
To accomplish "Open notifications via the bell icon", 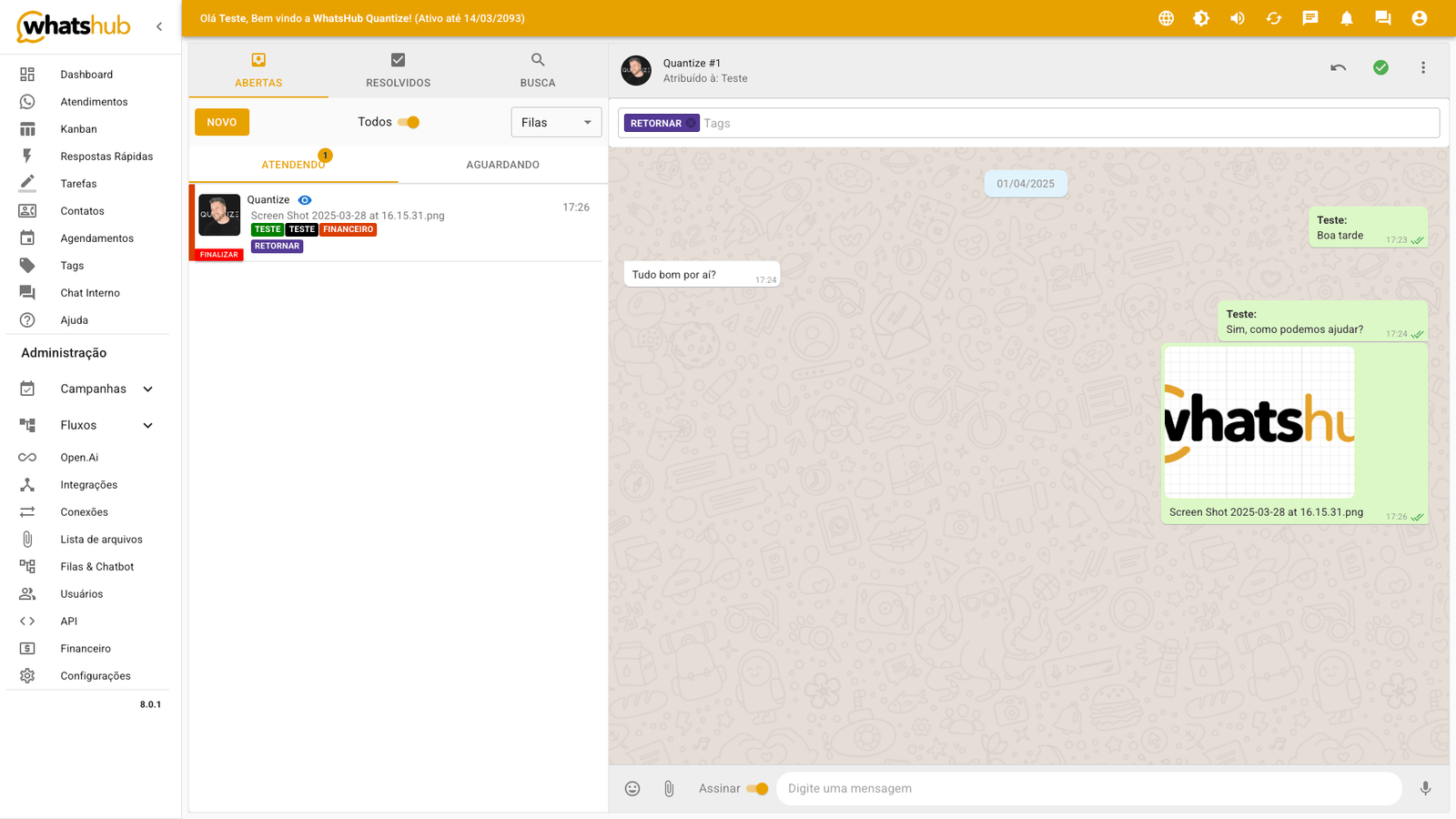I will tap(1346, 17).
